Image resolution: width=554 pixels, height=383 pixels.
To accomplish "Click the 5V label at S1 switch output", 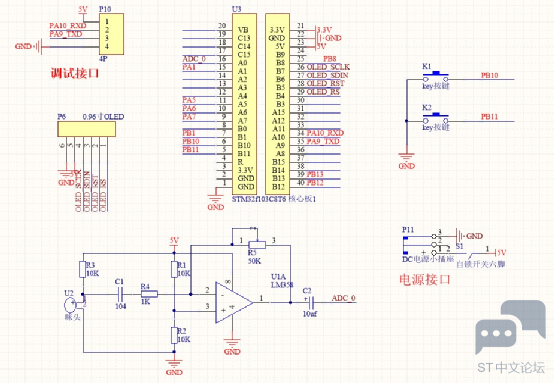I will tap(502, 253).
